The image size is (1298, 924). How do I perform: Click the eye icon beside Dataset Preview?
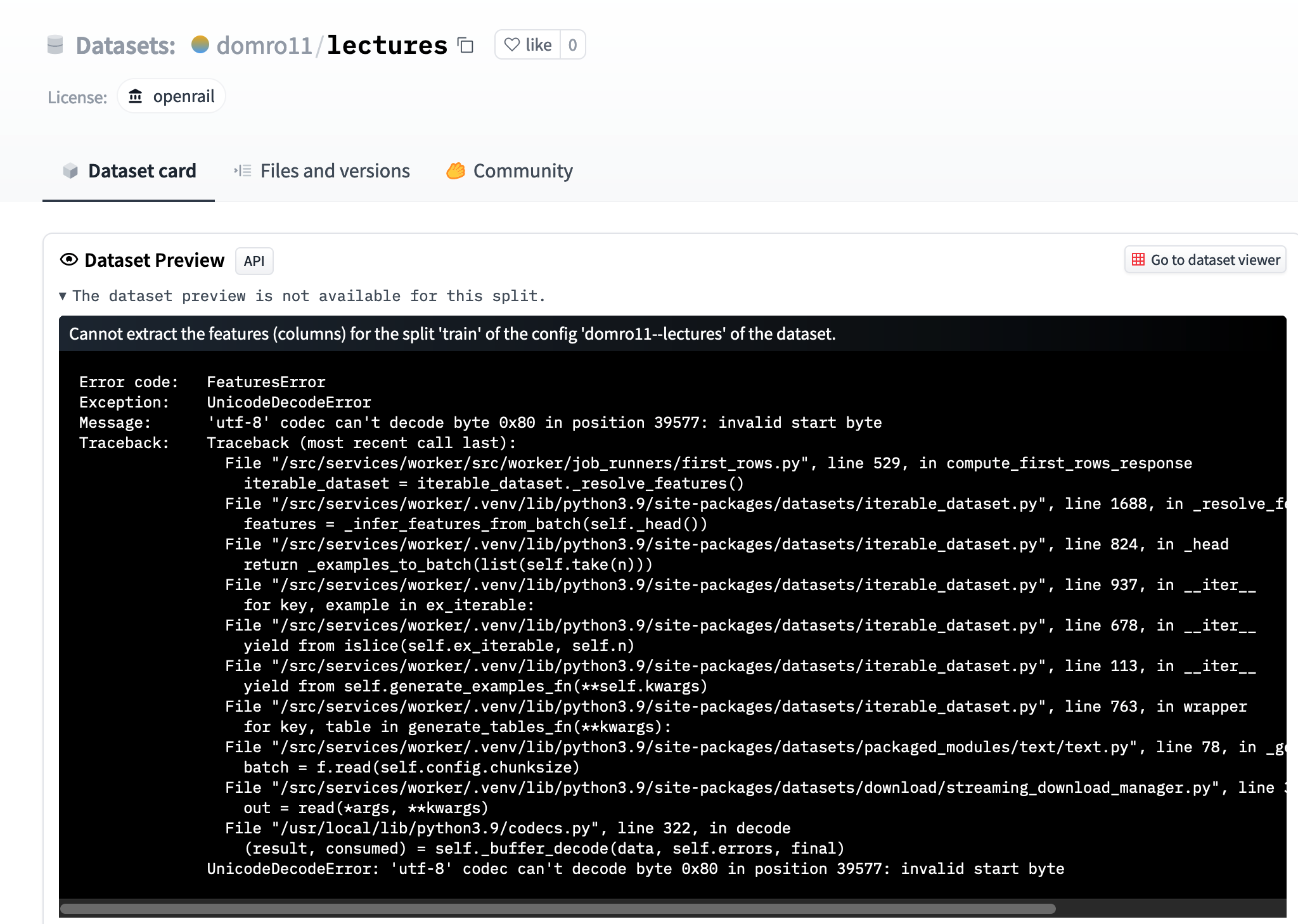pos(68,260)
